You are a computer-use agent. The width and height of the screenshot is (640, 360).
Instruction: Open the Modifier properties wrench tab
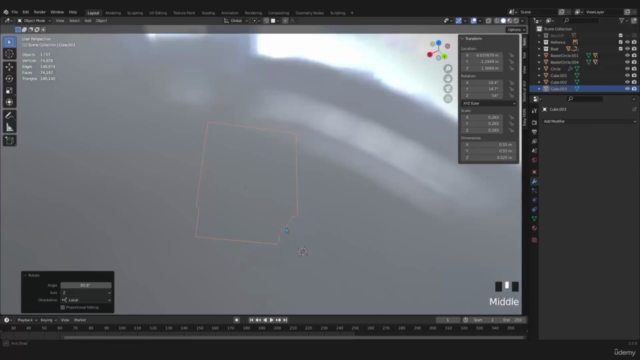coord(534,182)
